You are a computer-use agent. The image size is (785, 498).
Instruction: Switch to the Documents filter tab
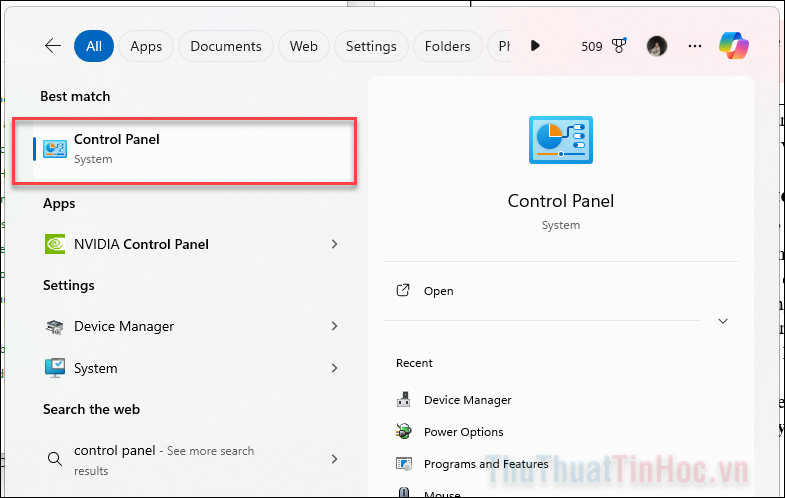click(x=226, y=46)
